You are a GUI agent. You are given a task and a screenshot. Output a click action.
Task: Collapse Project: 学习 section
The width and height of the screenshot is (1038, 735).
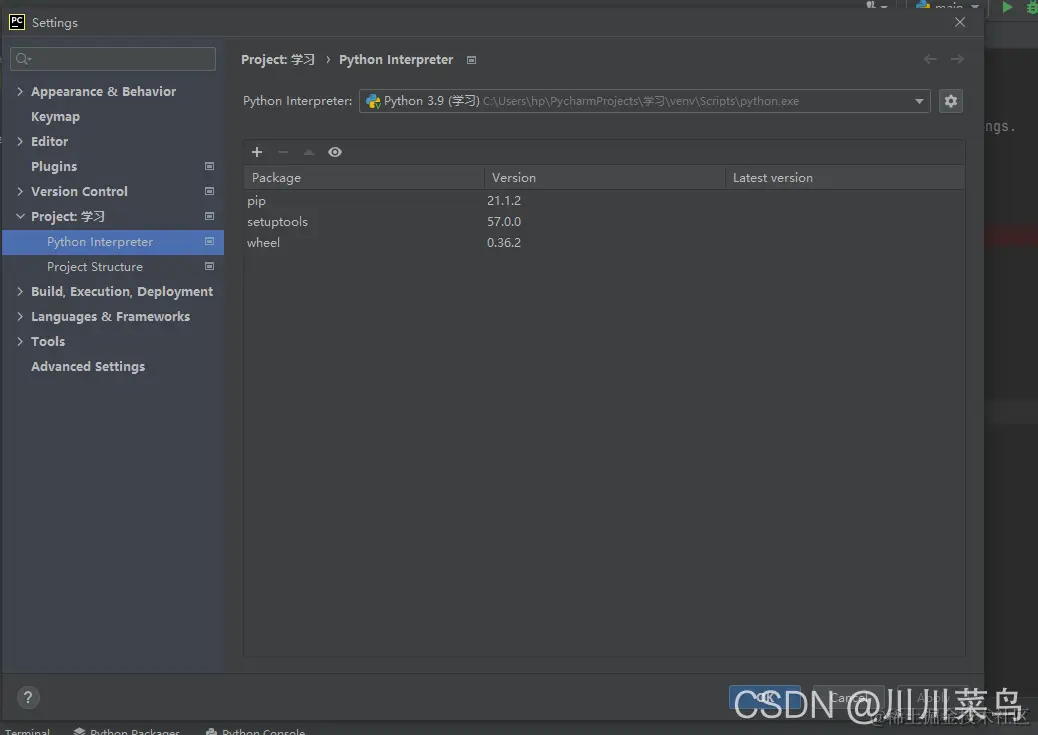pos(20,217)
